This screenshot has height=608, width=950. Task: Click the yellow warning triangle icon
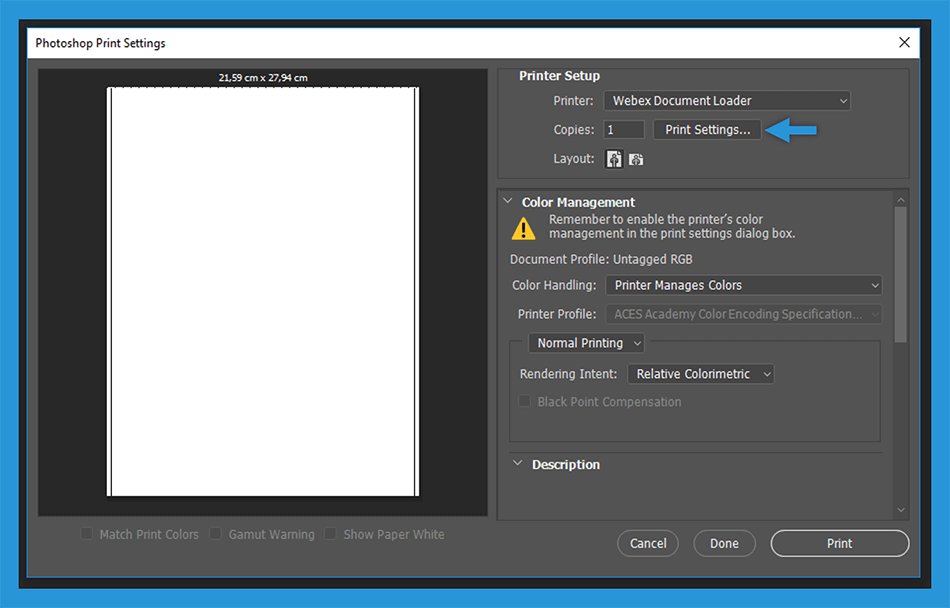click(x=524, y=228)
